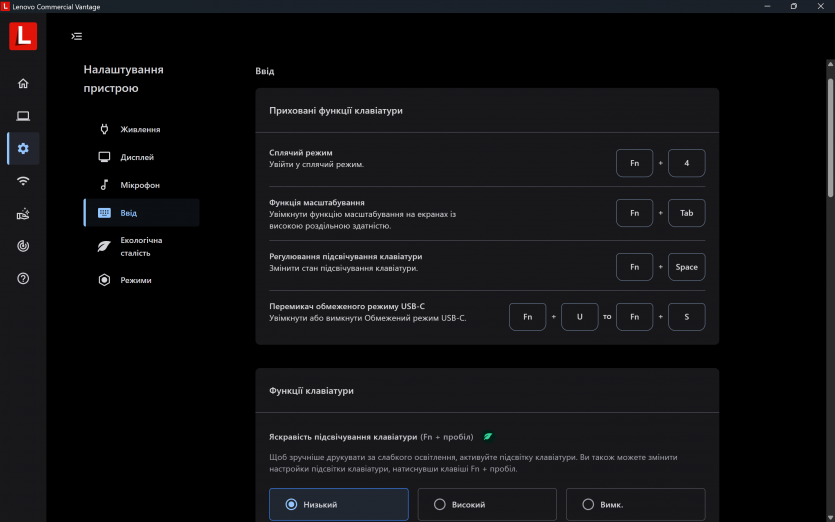Open the Живлення settings section

[x=140, y=129]
